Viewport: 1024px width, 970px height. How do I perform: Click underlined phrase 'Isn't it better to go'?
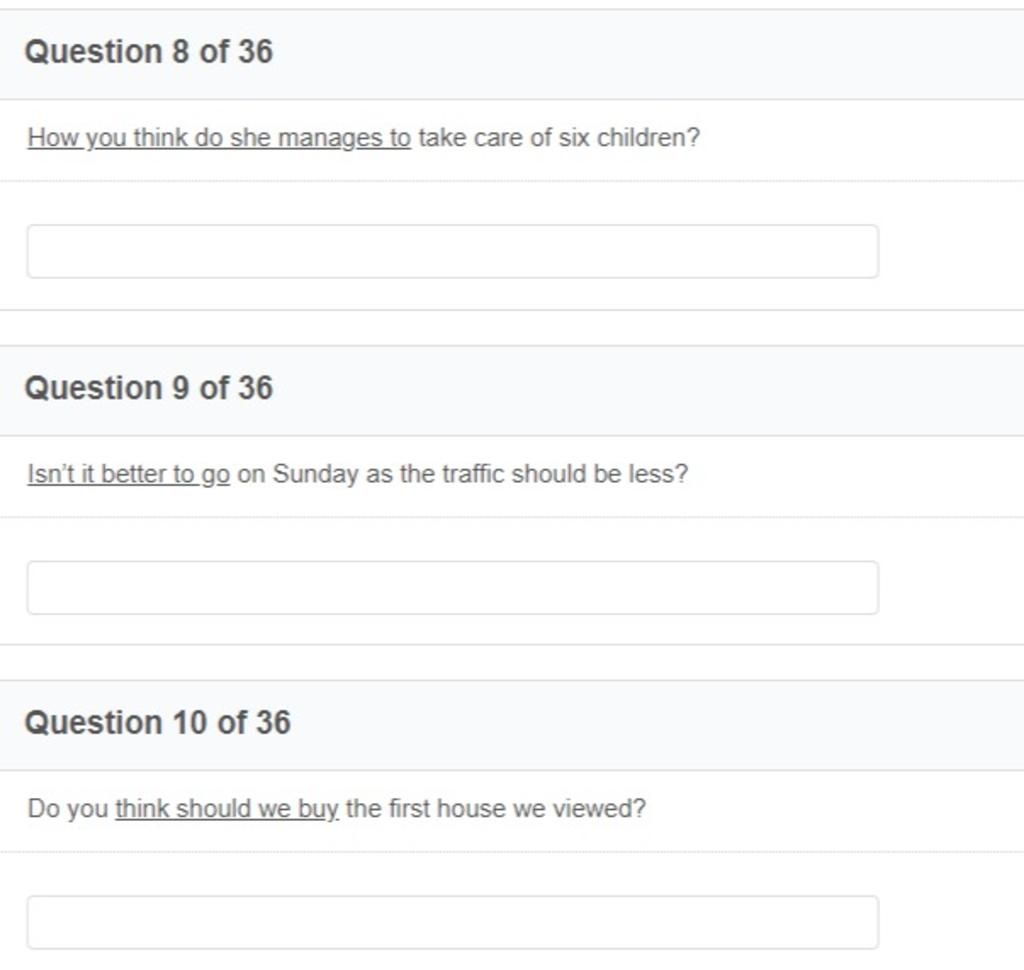[129, 474]
